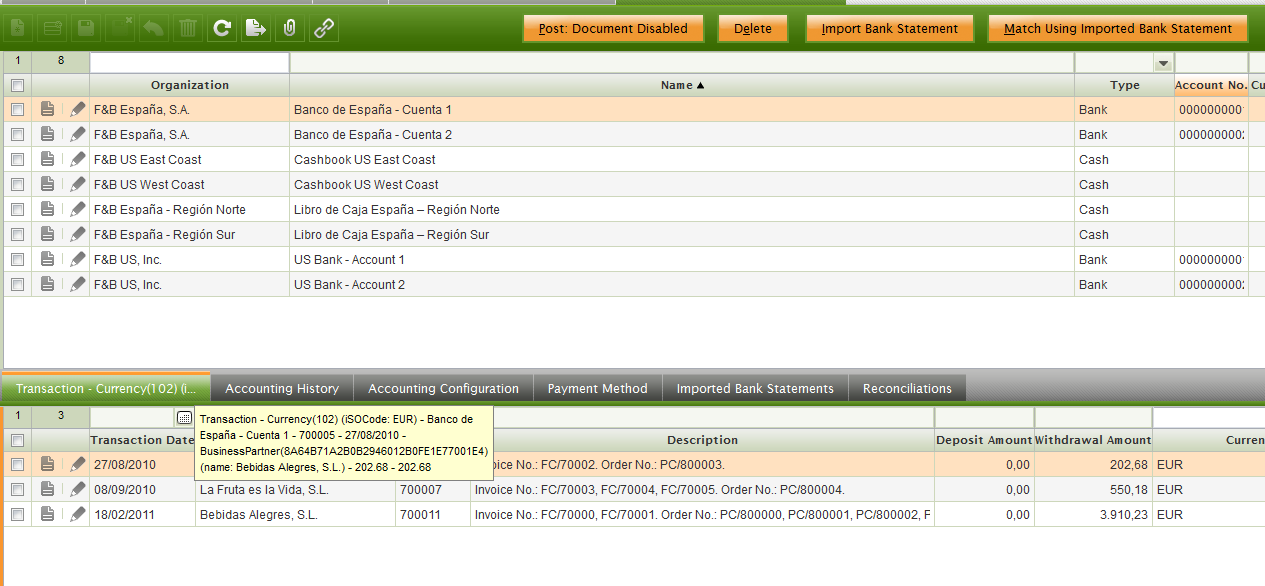Edit US Bank - Account 2 row with pencil
Viewport: 1265px width, 586px height.
coord(77,284)
